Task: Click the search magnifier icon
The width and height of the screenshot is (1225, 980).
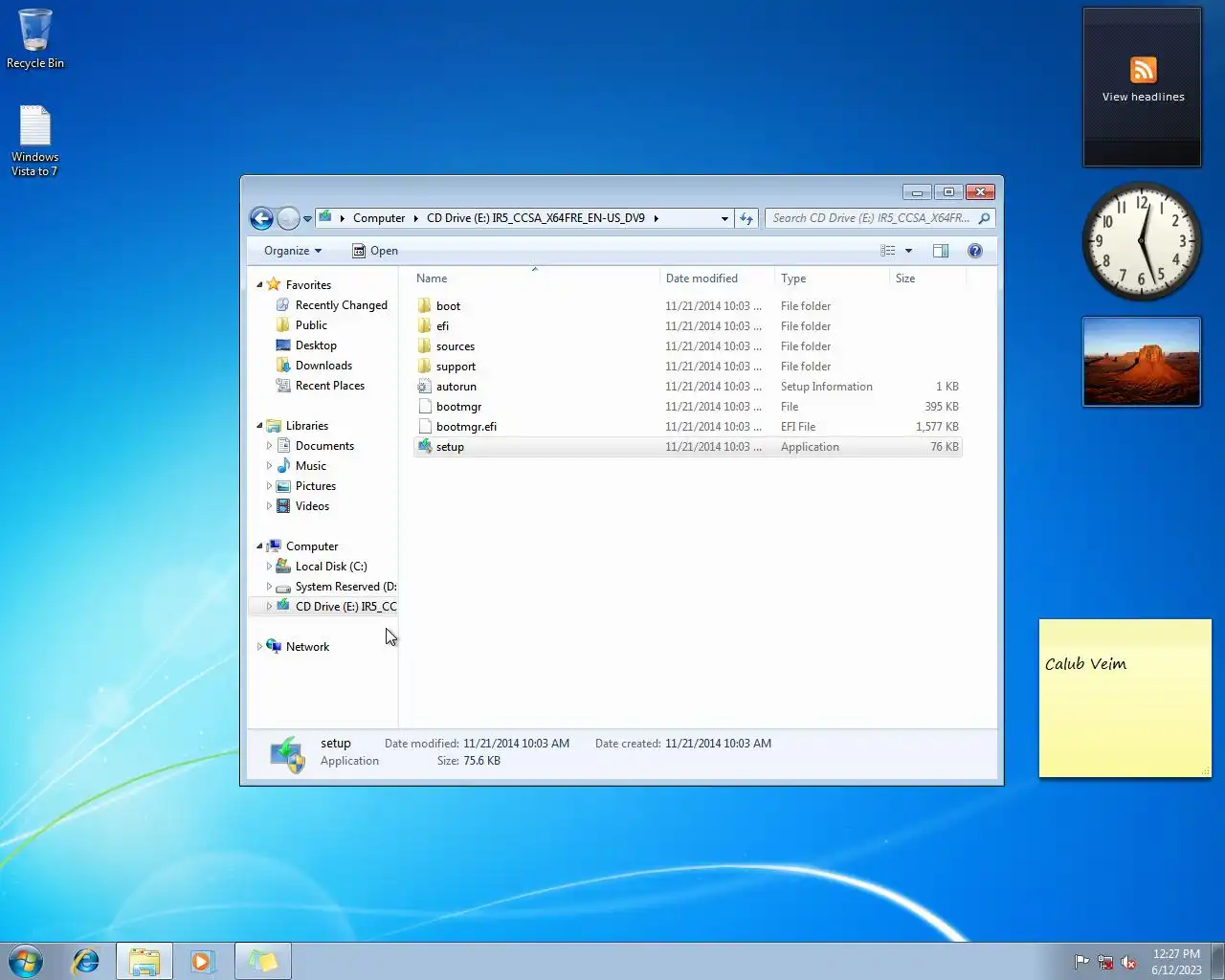Action: (984, 218)
